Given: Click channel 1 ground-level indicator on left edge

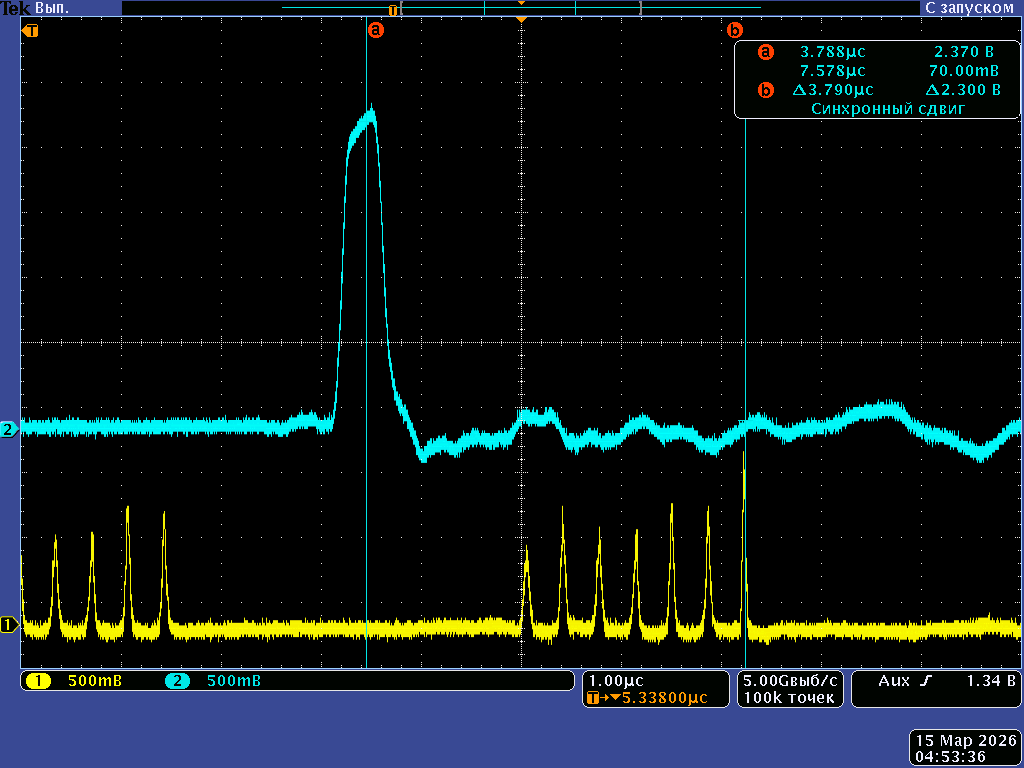Looking at the screenshot, I should point(9,625).
